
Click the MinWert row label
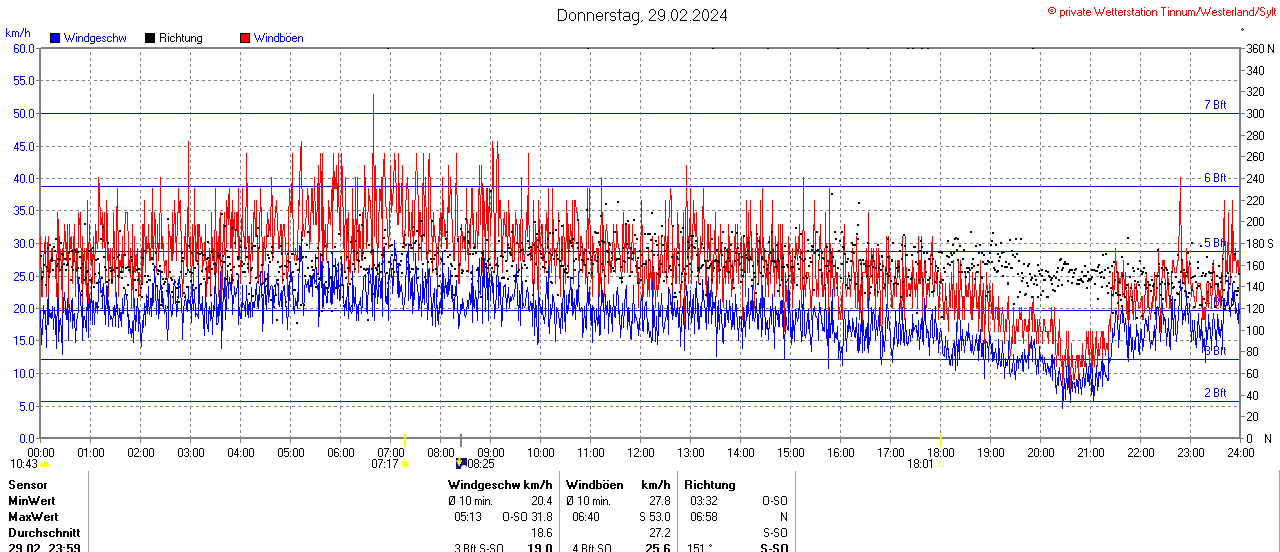[x=32, y=501]
